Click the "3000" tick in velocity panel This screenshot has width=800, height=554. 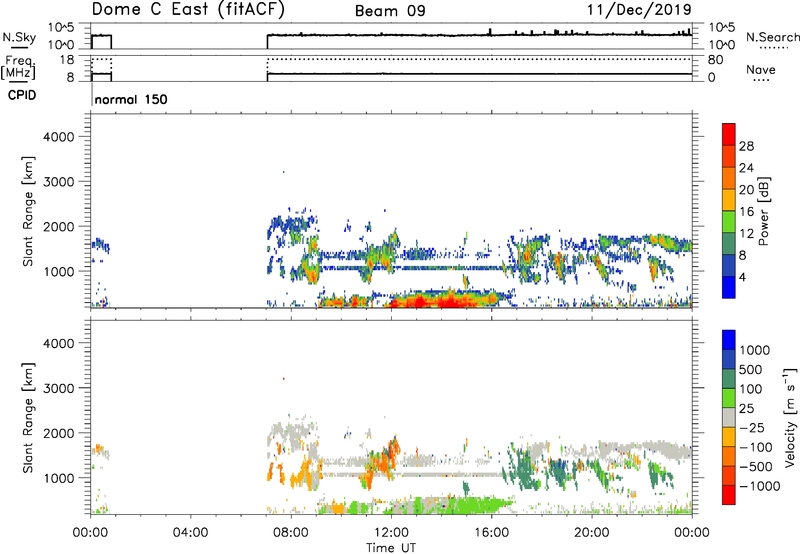point(58,388)
